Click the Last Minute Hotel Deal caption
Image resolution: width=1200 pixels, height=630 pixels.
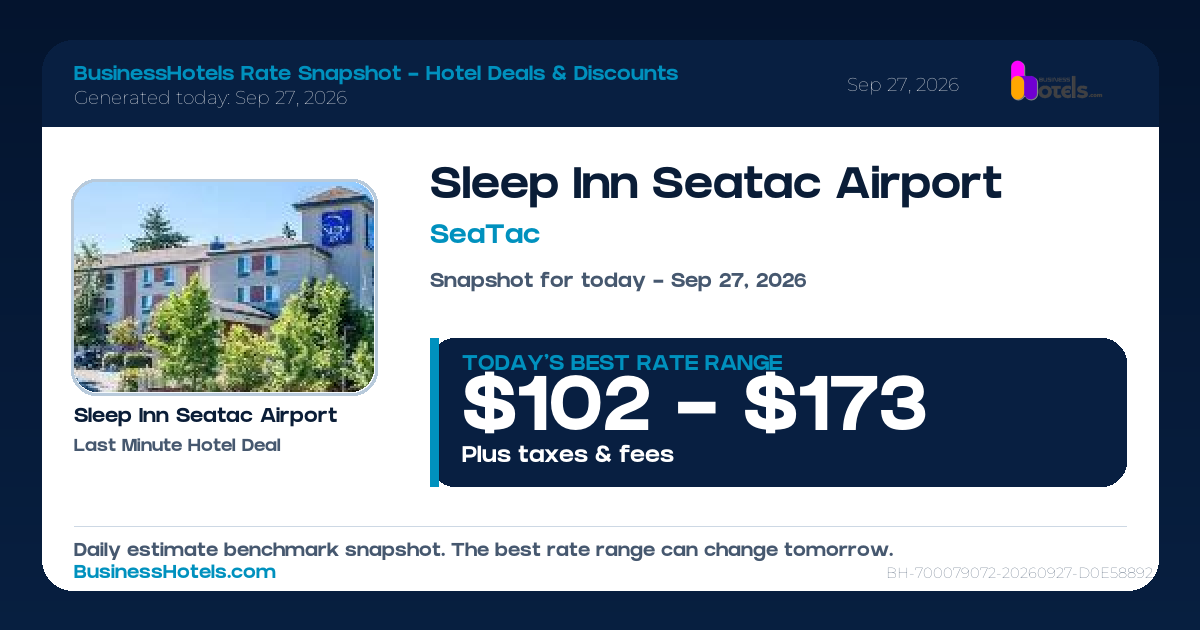177,445
